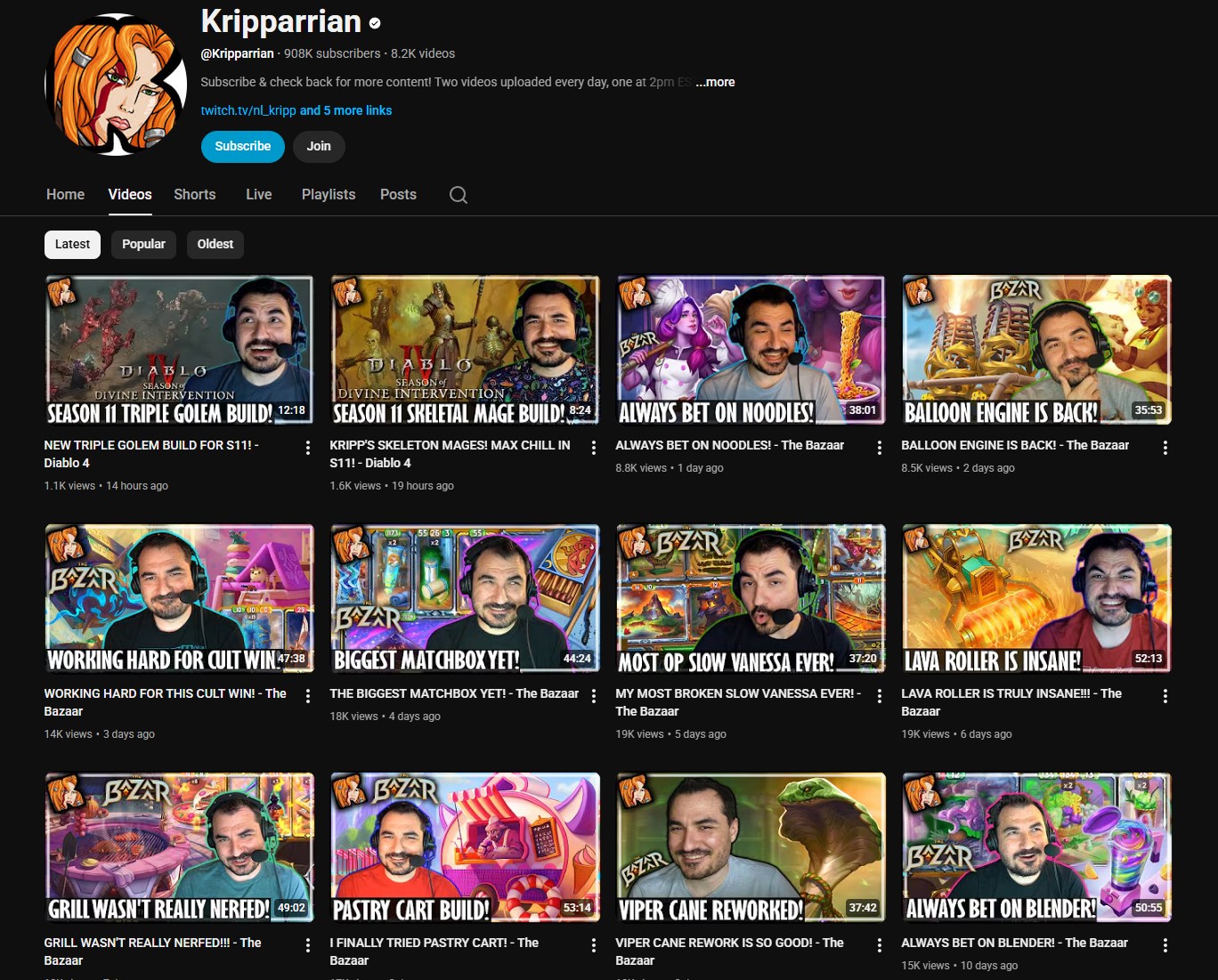Play the Lava Roller Is Insane thumbnail

(x=1036, y=599)
